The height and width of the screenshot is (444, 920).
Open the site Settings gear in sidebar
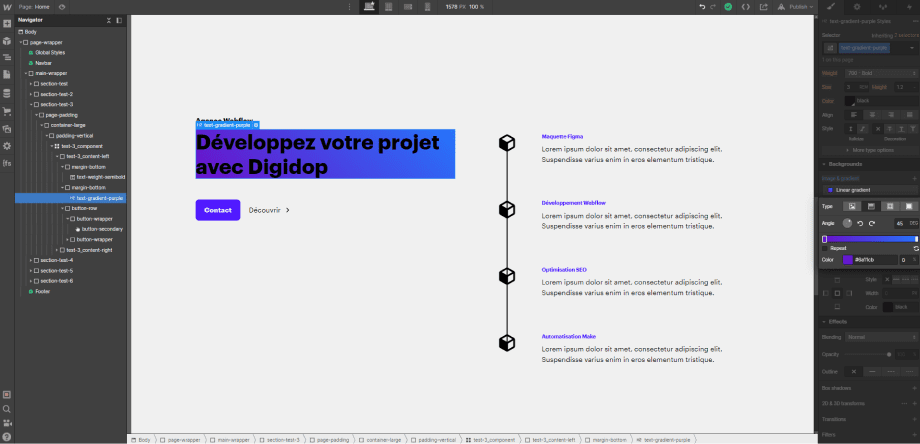[x=7, y=145]
